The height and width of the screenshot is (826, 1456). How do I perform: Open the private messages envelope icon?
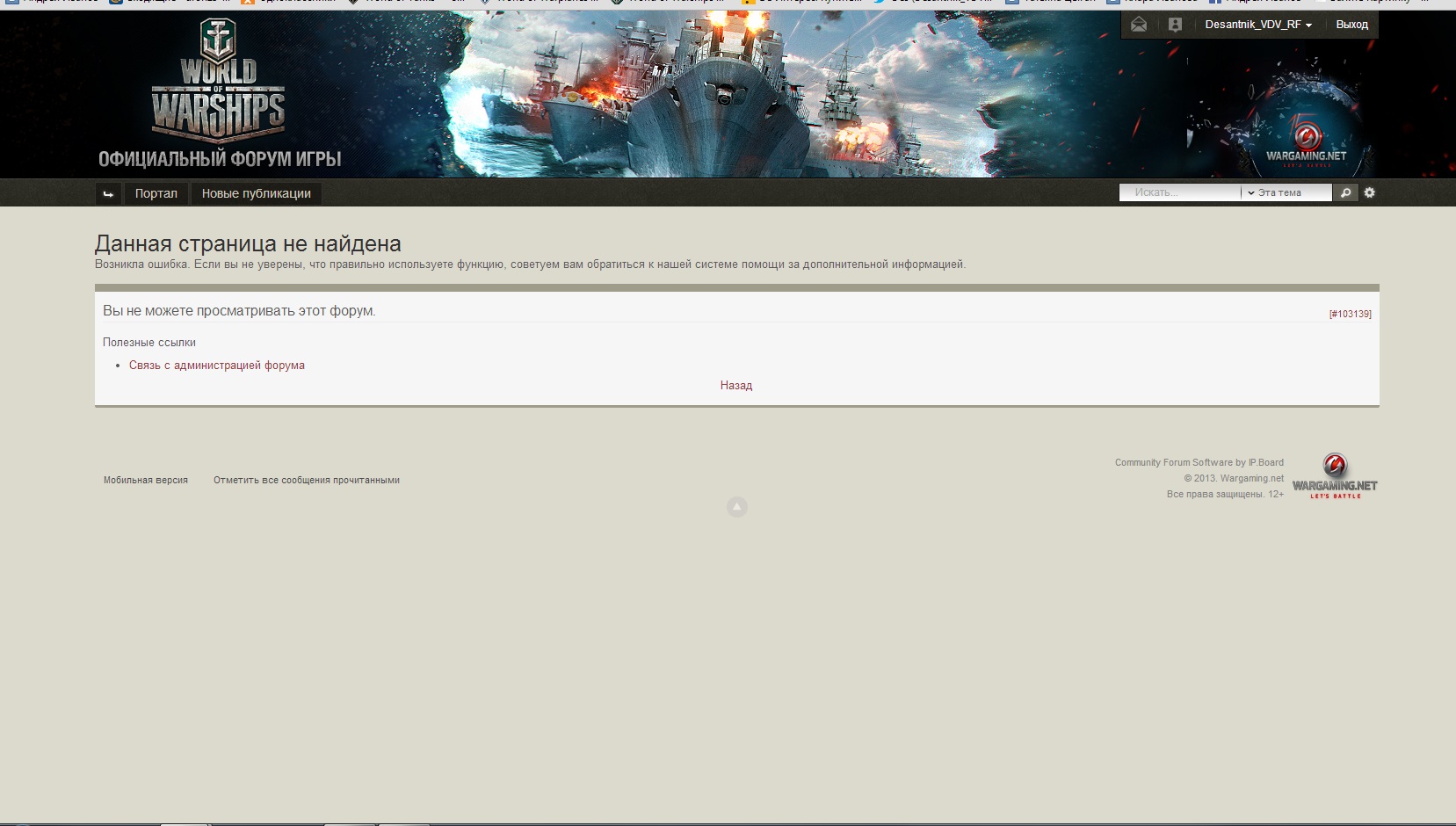click(x=1139, y=25)
